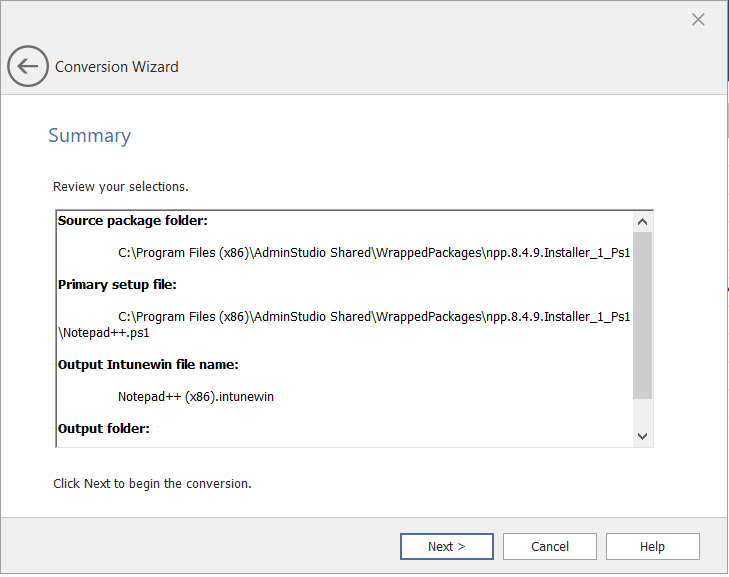
Task: Cancel the conversion wizard
Action: [550, 546]
